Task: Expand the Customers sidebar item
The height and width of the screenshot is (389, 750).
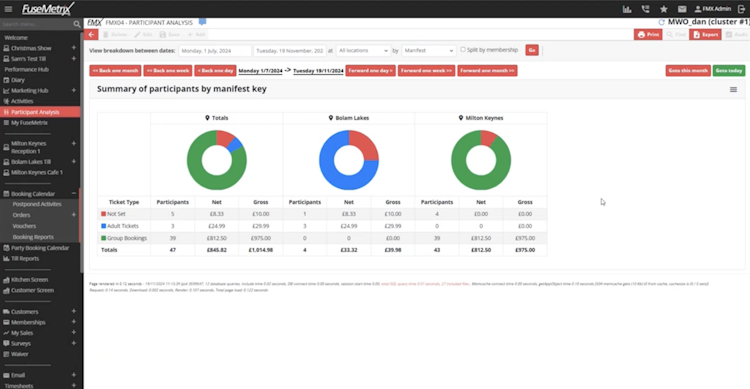Action: [x=74, y=311]
